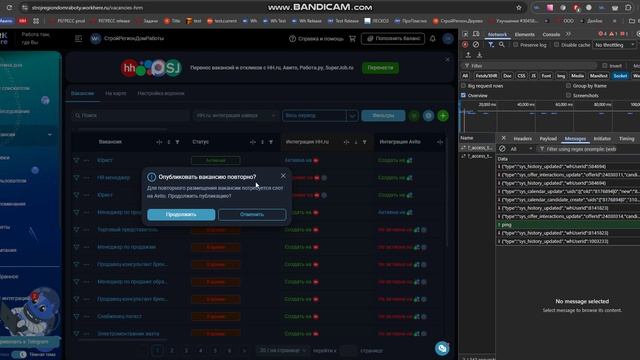
Task: Click the green Перенести button in banner
Action: coord(380,68)
